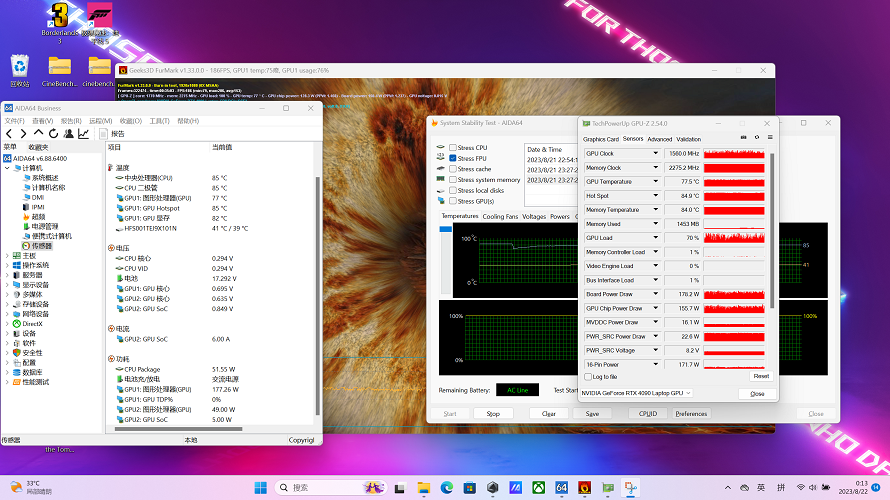Open Windows Start menu

(261, 488)
